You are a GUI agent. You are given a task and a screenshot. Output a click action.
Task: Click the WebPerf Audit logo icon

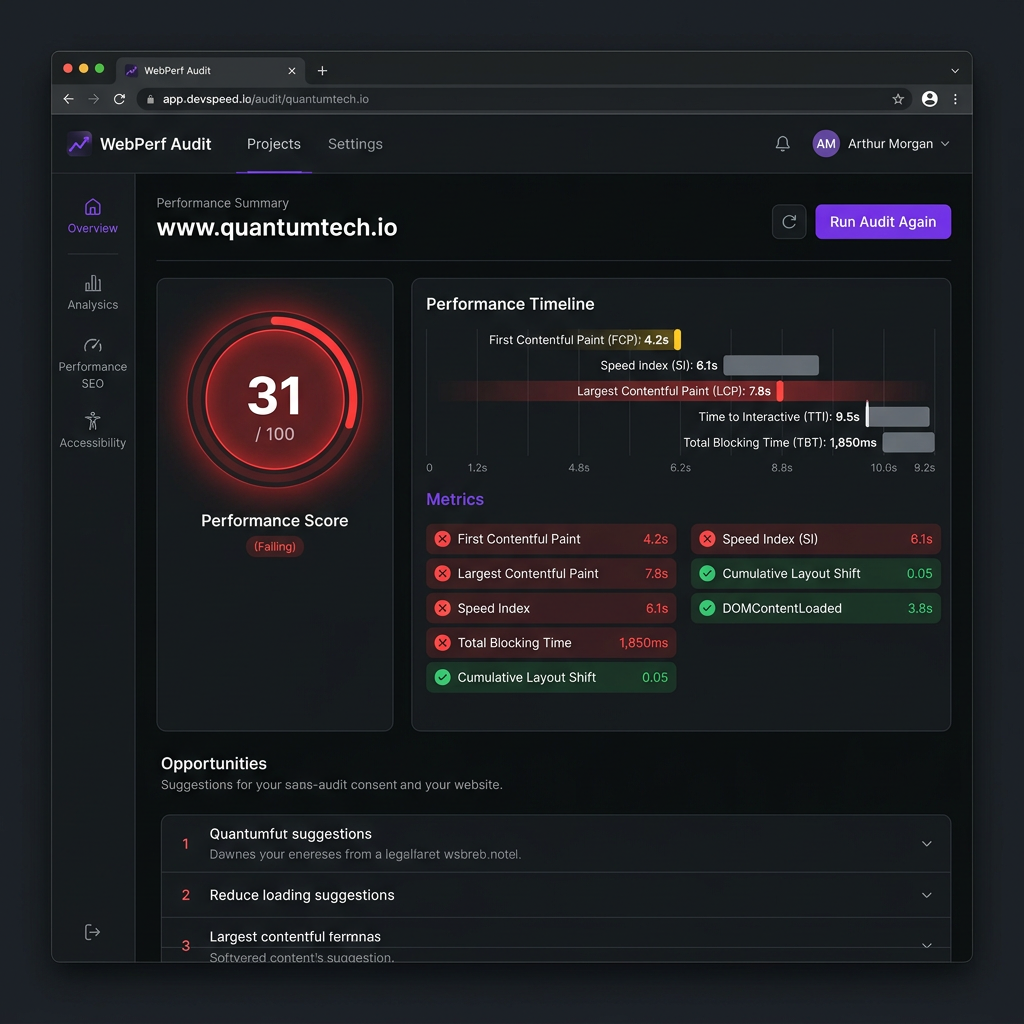pos(79,144)
